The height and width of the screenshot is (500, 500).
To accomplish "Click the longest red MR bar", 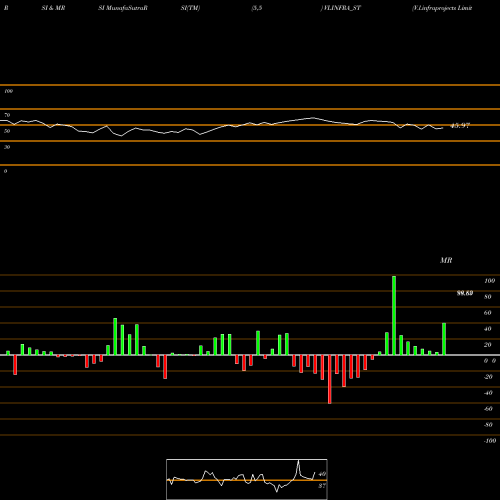I will pos(330,379).
